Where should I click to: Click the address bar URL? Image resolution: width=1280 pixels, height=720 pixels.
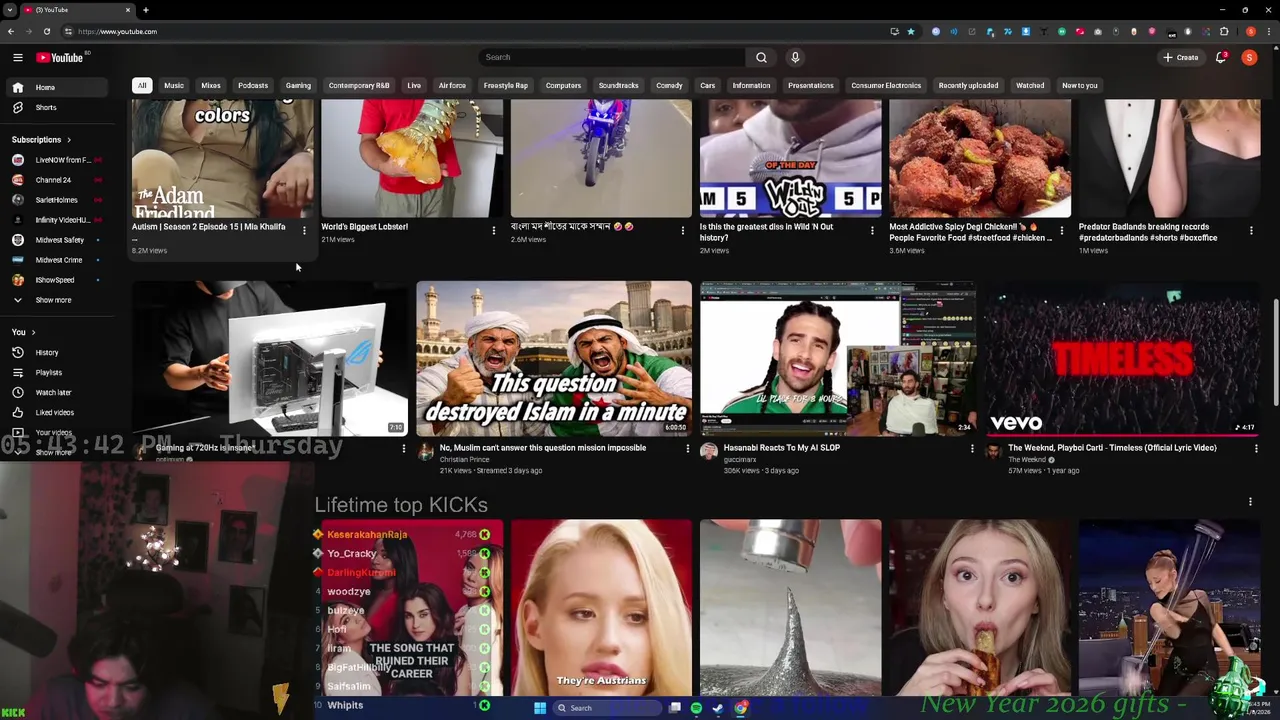(118, 31)
